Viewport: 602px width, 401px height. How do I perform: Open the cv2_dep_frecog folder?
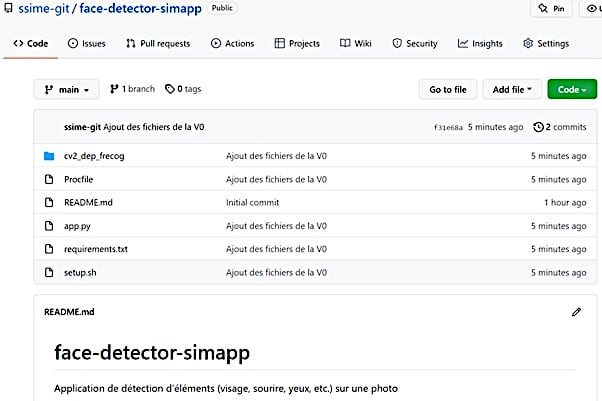(x=94, y=156)
